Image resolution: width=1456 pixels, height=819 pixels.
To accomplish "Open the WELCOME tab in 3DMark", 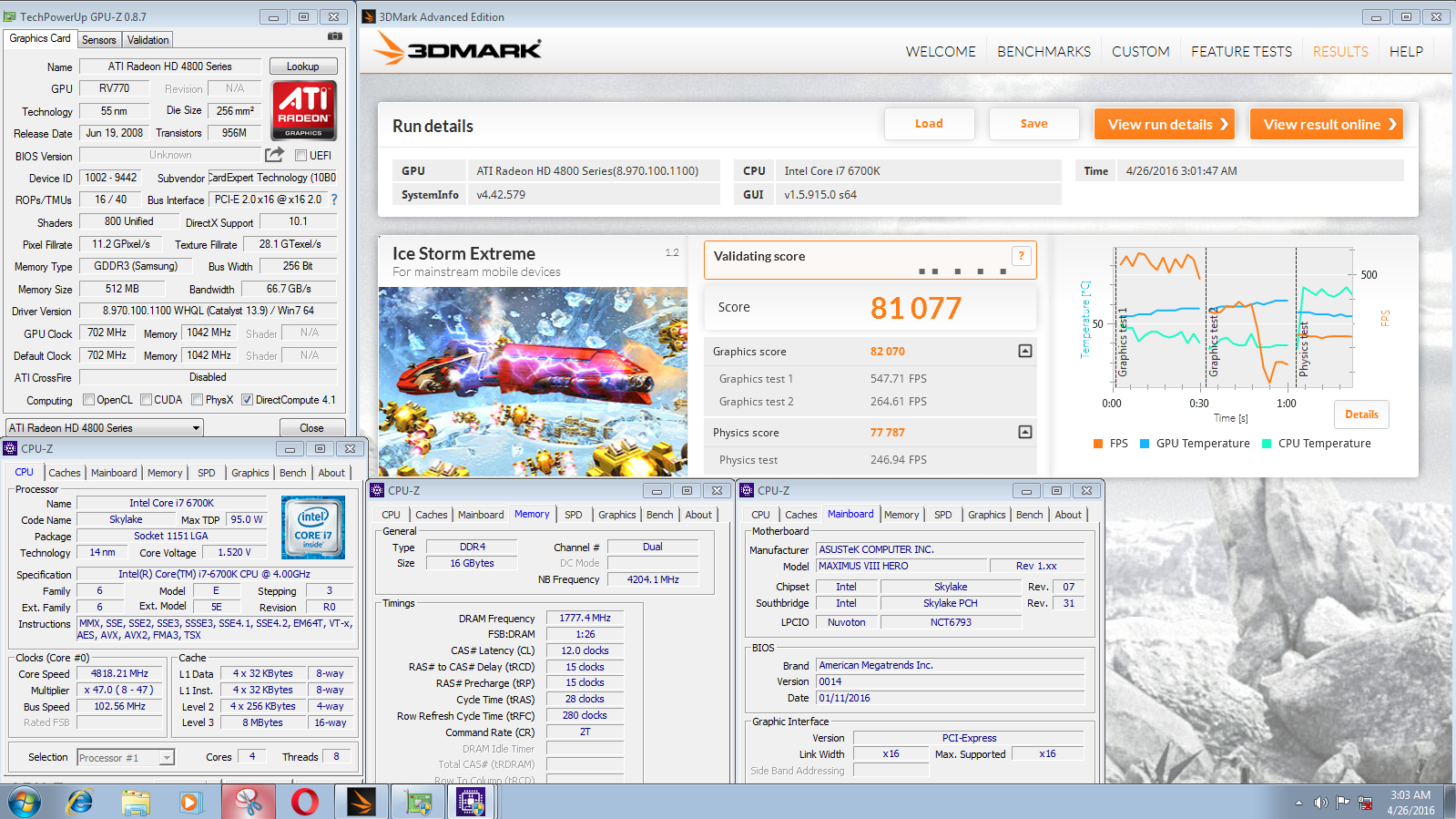I will (941, 52).
